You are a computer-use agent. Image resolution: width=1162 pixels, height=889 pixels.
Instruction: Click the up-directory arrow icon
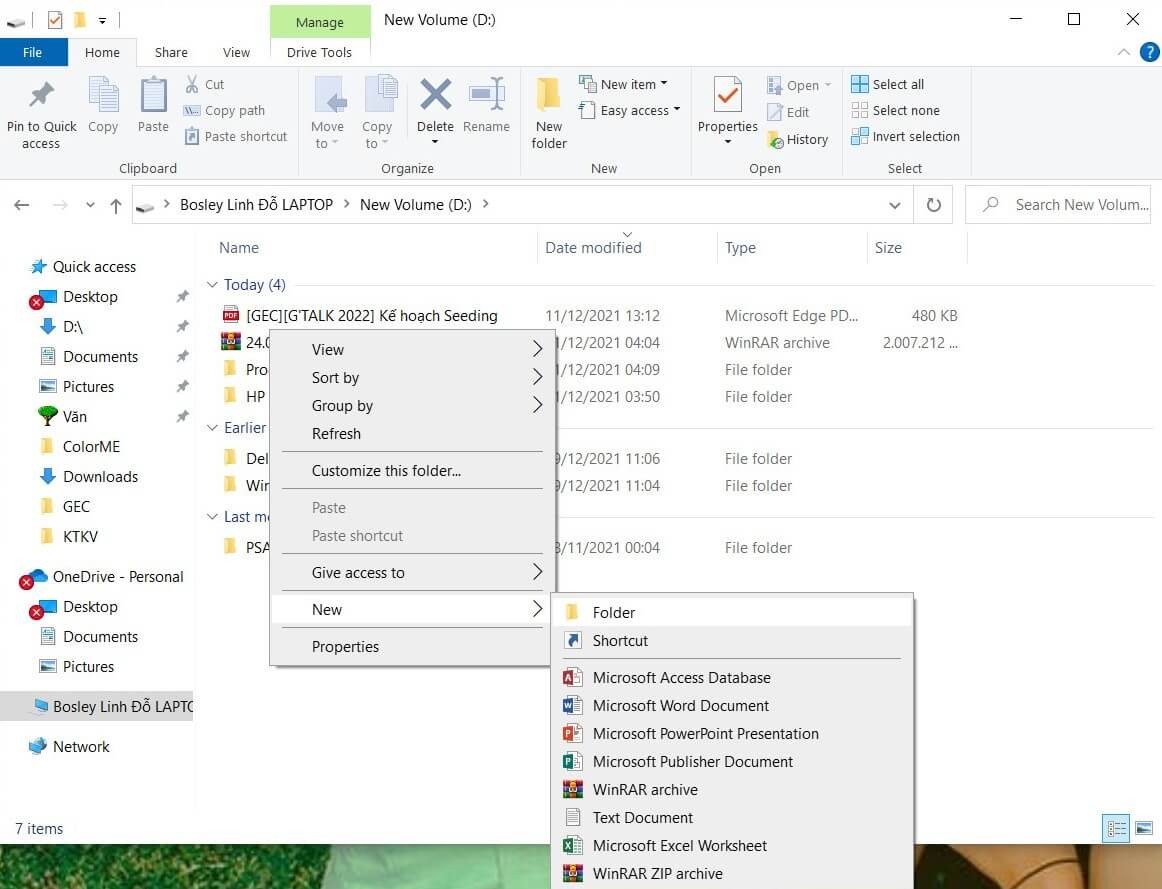click(116, 205)
